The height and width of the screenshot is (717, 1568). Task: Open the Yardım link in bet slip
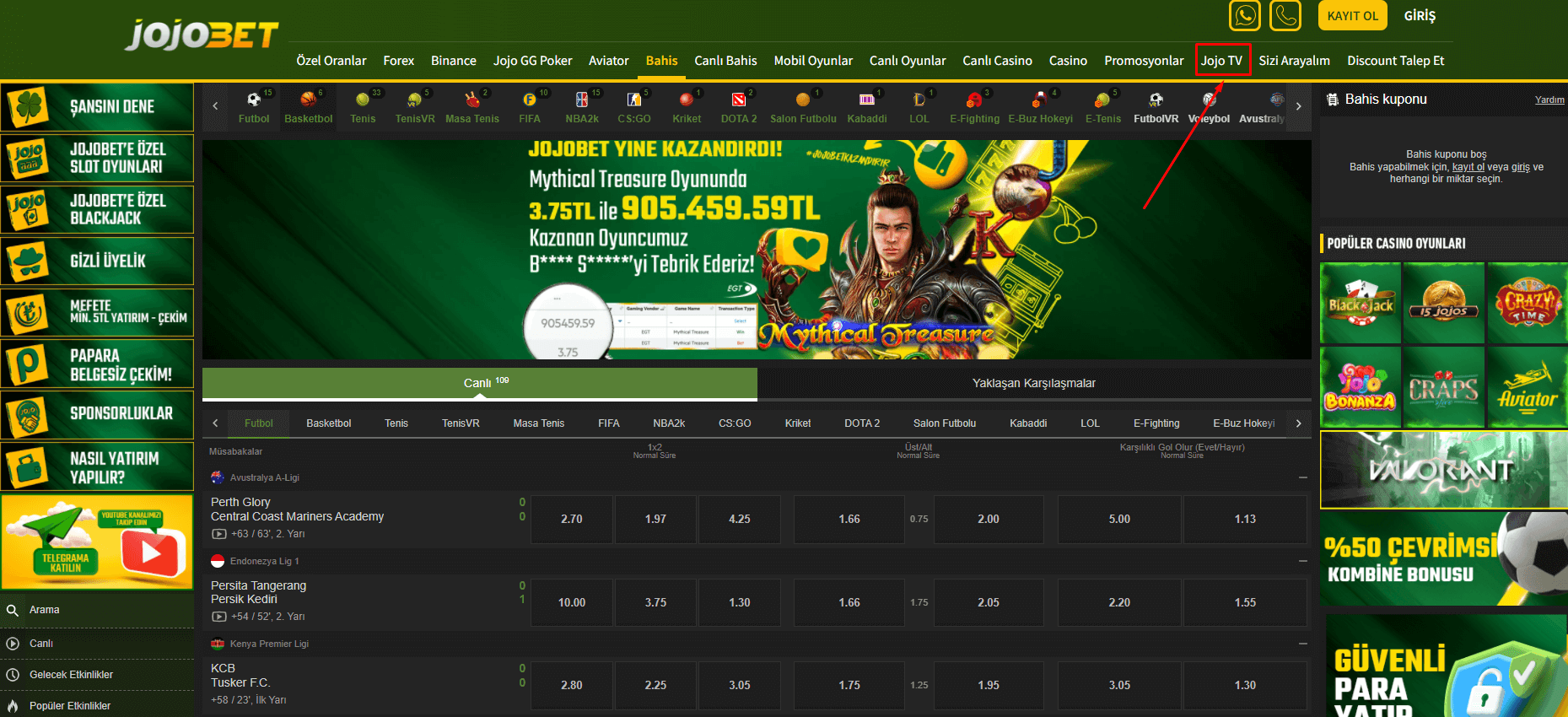pos(1549,100)
